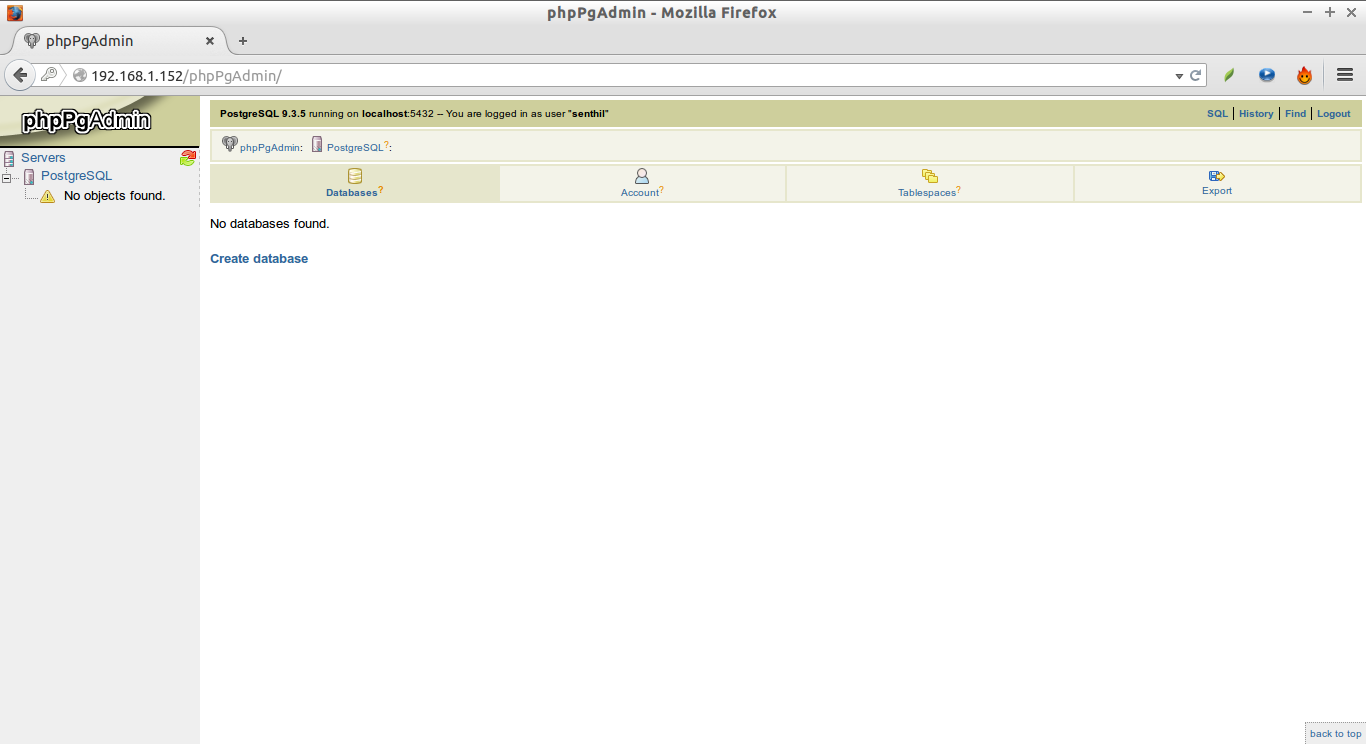Click the site globe icon before the URL
This screenshot has width=1366, height=744.
coord(80,76)
